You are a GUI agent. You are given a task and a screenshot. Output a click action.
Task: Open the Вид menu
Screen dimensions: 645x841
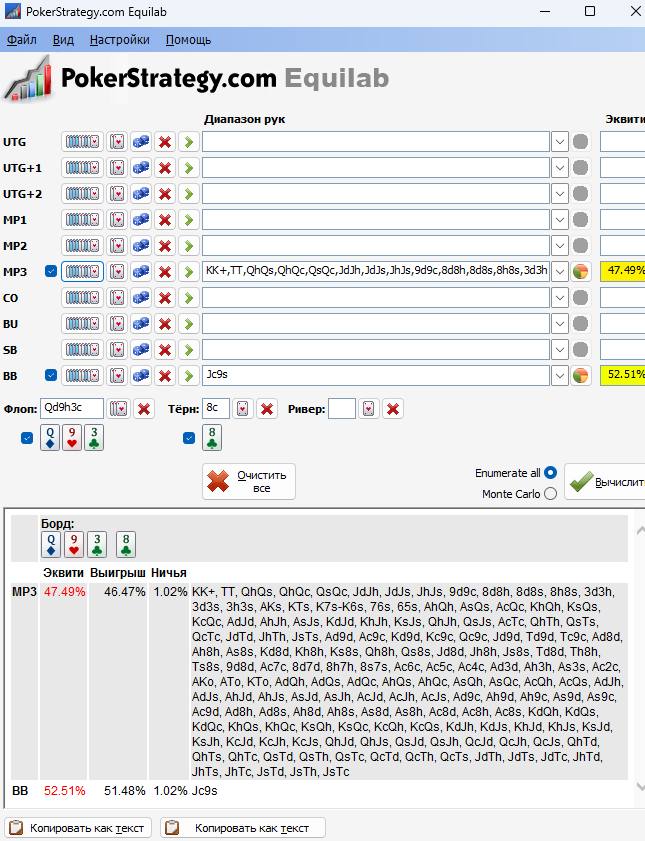[63, 40]
